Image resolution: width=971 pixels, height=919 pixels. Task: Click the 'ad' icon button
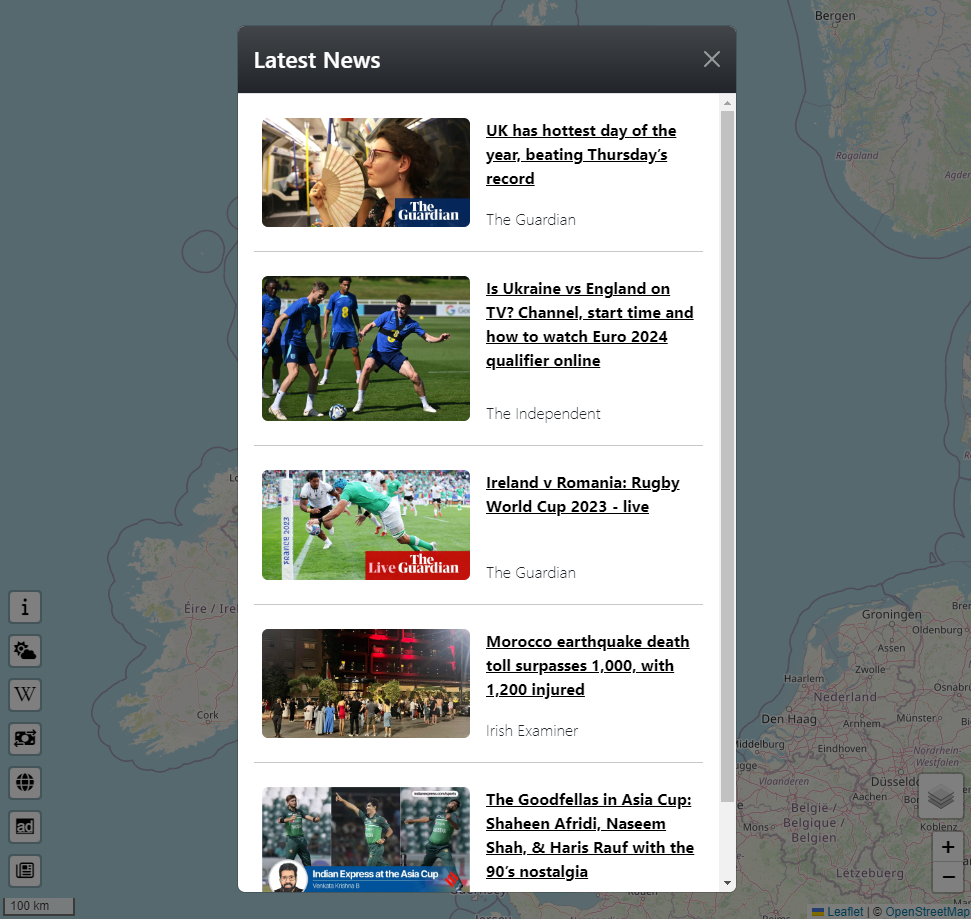point(25,826)
